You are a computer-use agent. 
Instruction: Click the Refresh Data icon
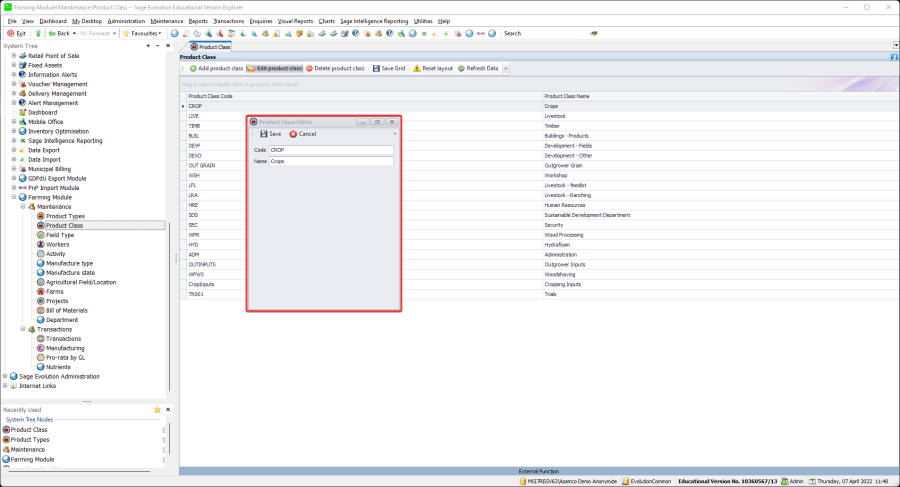(x=459, y=68)
